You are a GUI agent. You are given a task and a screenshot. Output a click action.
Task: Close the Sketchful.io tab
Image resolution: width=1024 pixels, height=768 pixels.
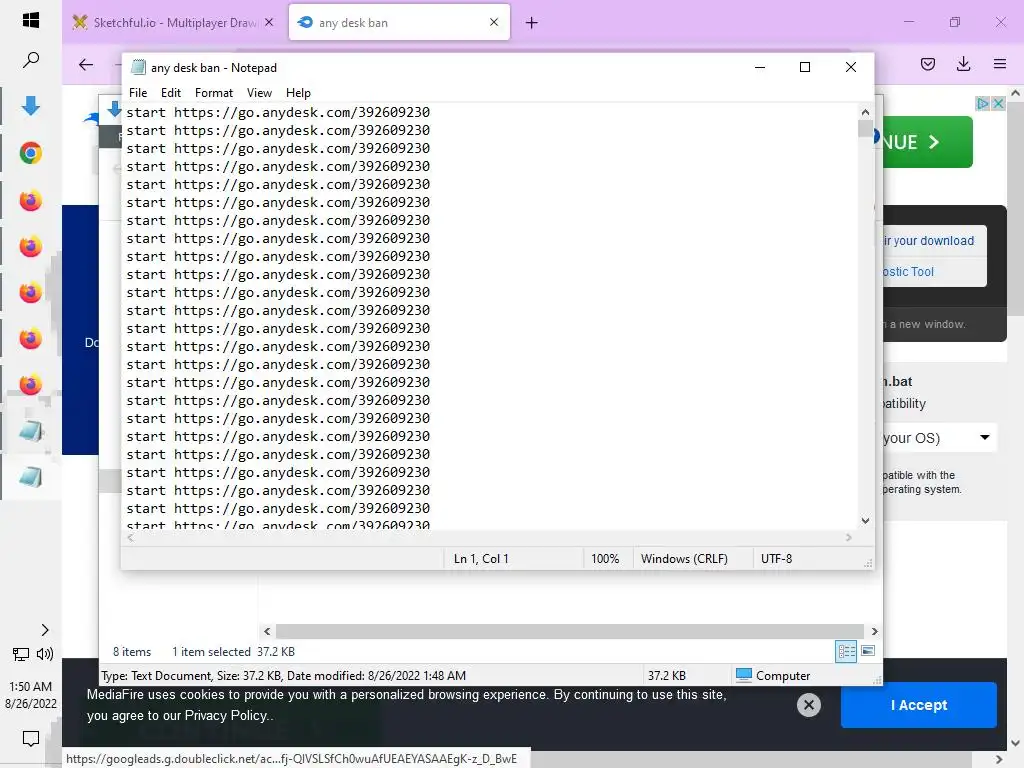pos(268,22)
